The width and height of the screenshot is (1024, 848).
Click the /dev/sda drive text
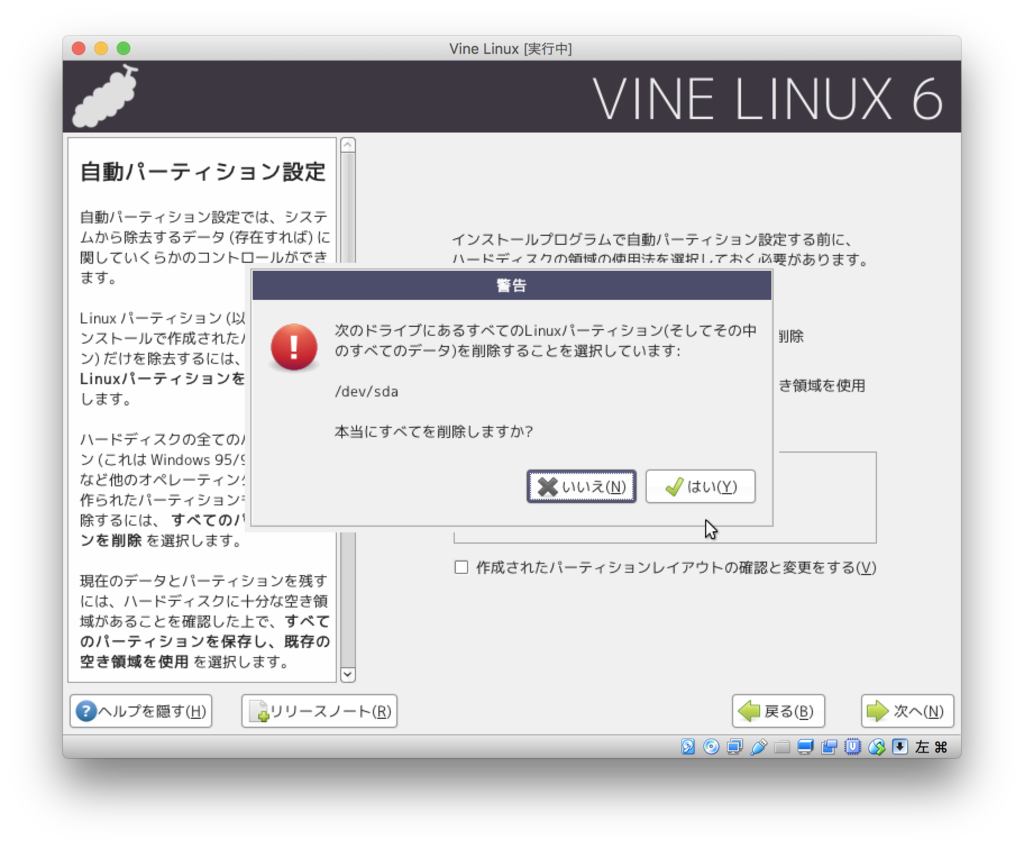(366, 391)
